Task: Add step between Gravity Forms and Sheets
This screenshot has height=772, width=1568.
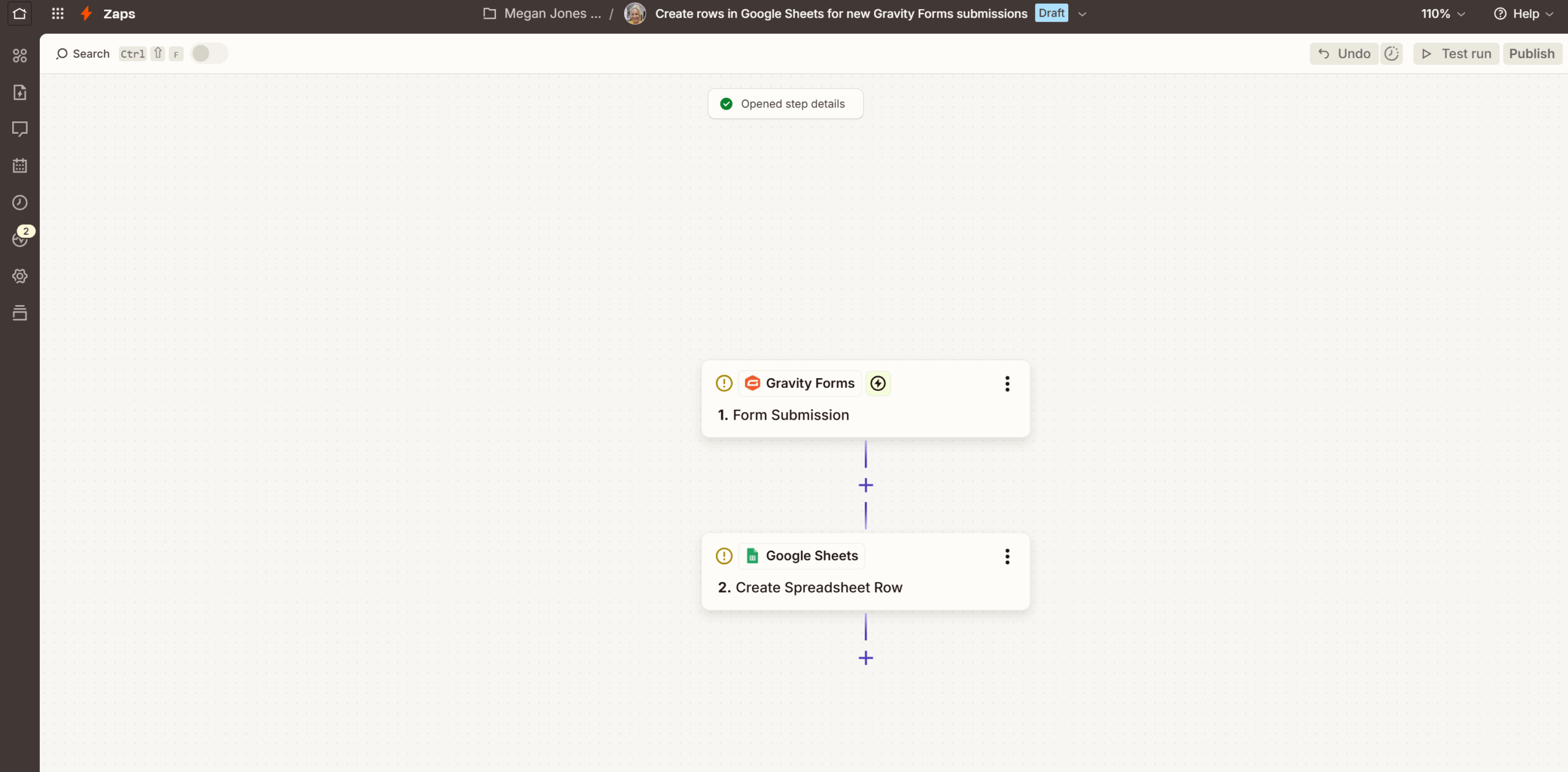Action: pyautogui.click(x=865, y=485)
